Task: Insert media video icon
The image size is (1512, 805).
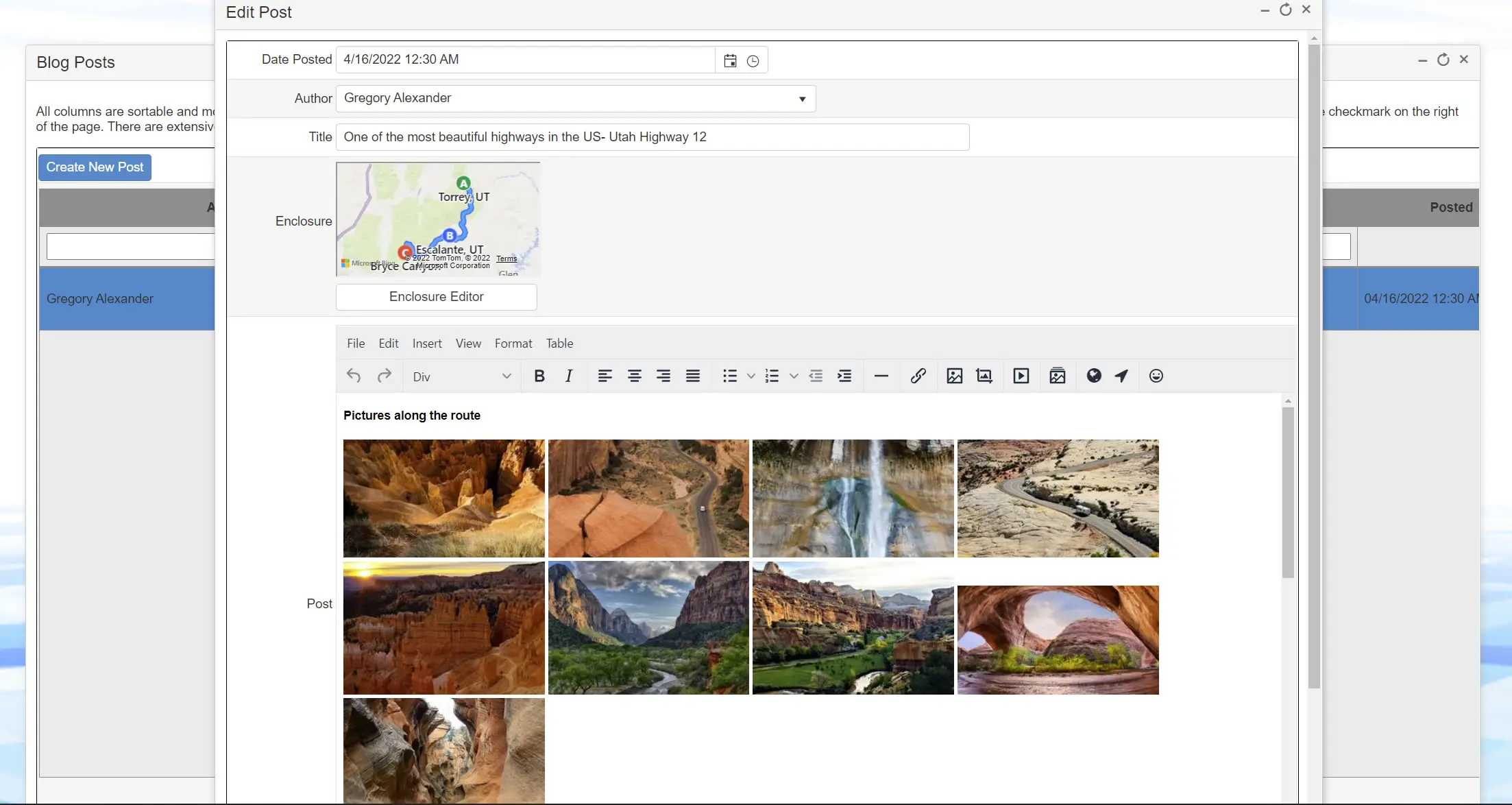Action: [x=1021, y=376]
